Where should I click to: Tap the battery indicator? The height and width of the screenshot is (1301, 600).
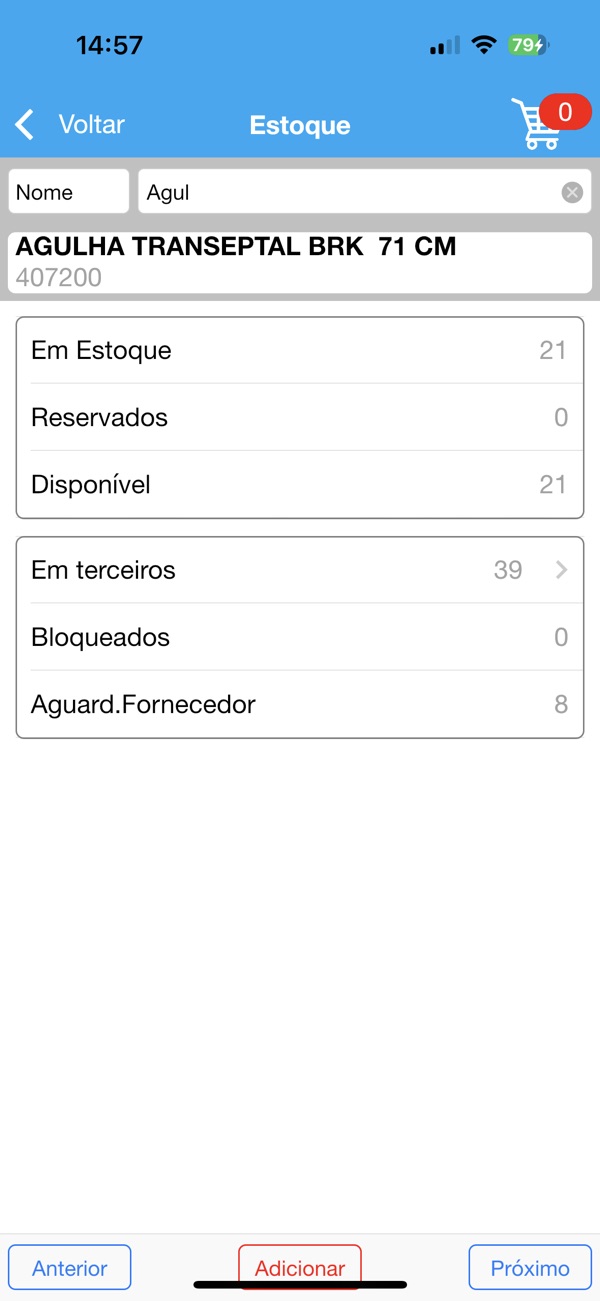[527, 45]
